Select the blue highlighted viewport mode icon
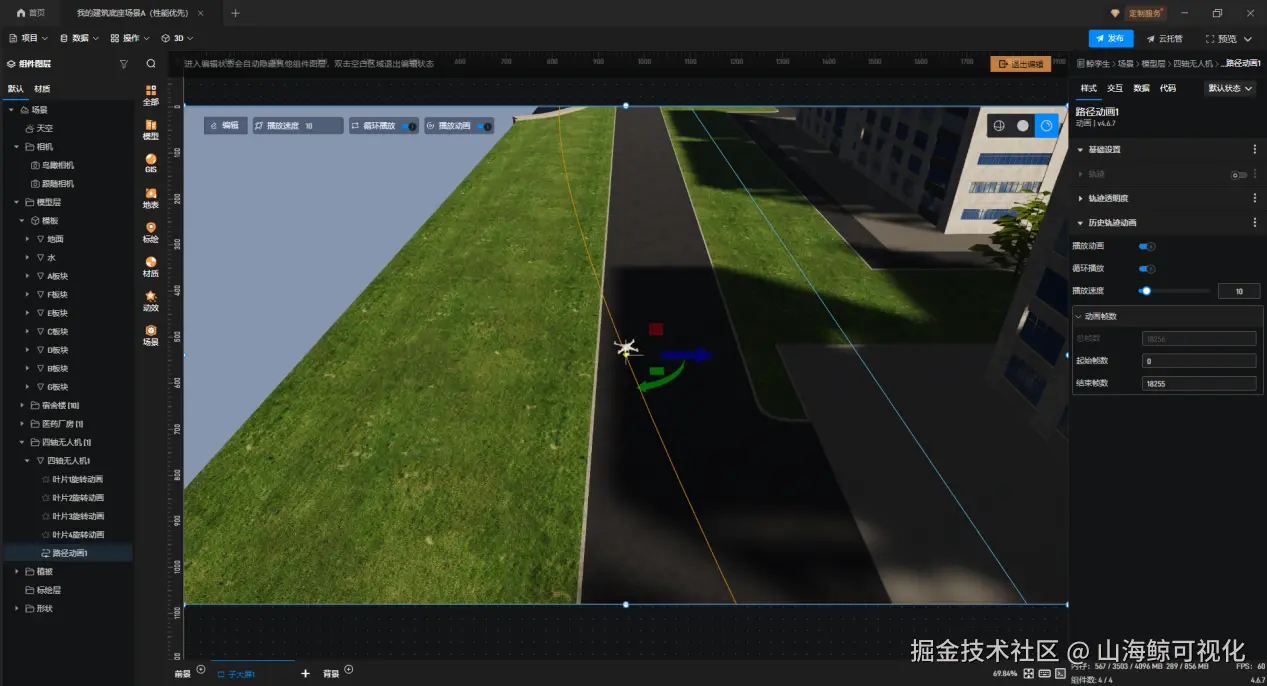The width and height of the screenshot is (1267, 686). coord(1047,126)
